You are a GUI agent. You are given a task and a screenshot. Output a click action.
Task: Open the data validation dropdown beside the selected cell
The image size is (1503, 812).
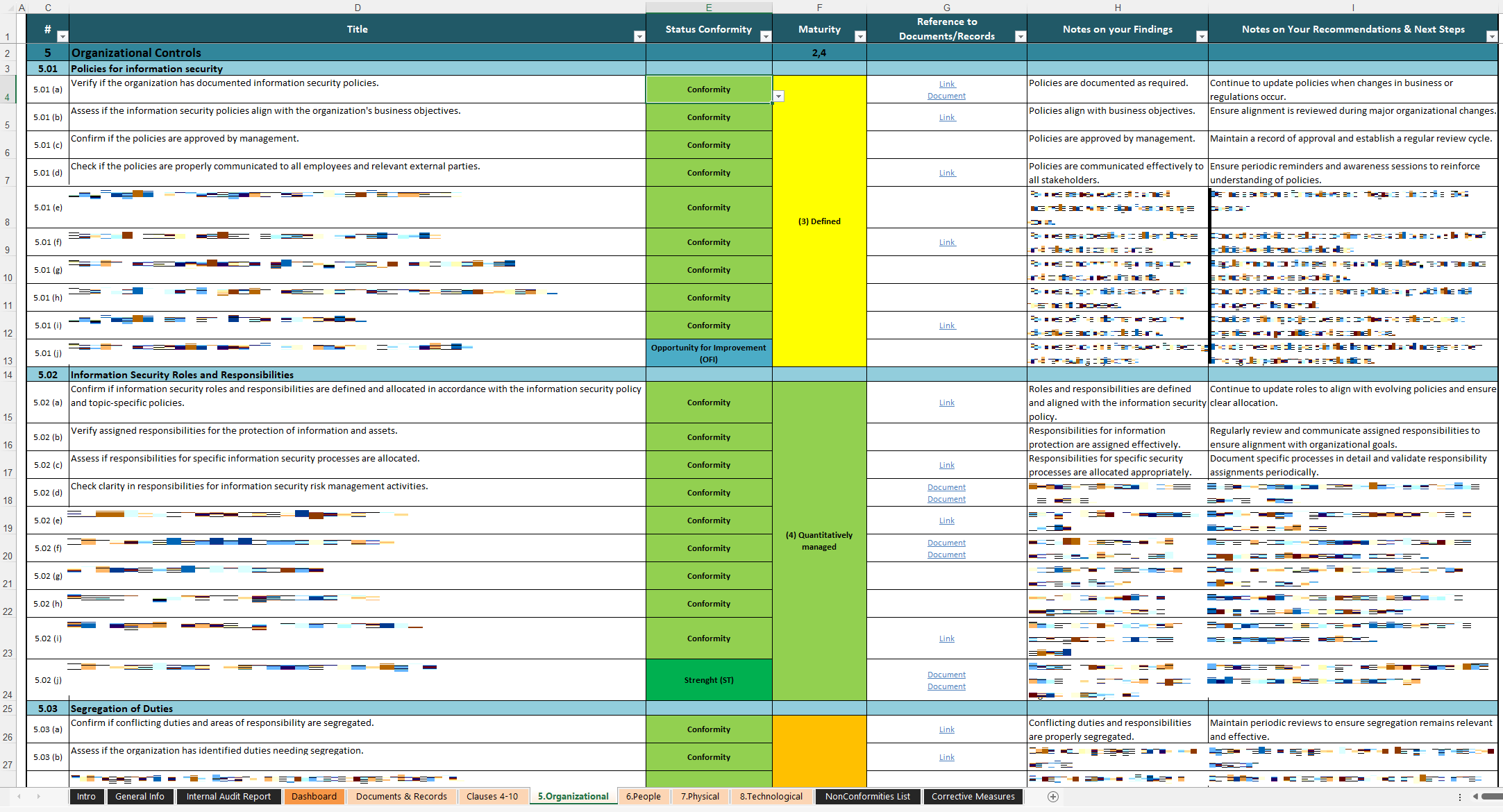pyautogui.click(x=779, y=95)
